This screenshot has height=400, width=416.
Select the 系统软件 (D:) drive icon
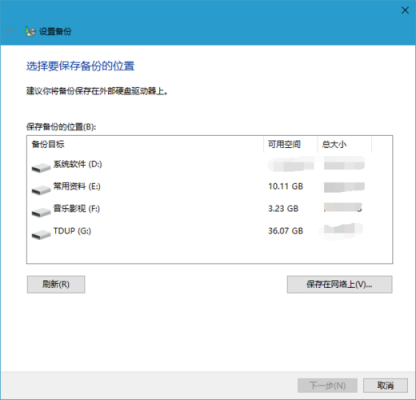(41, 168)
